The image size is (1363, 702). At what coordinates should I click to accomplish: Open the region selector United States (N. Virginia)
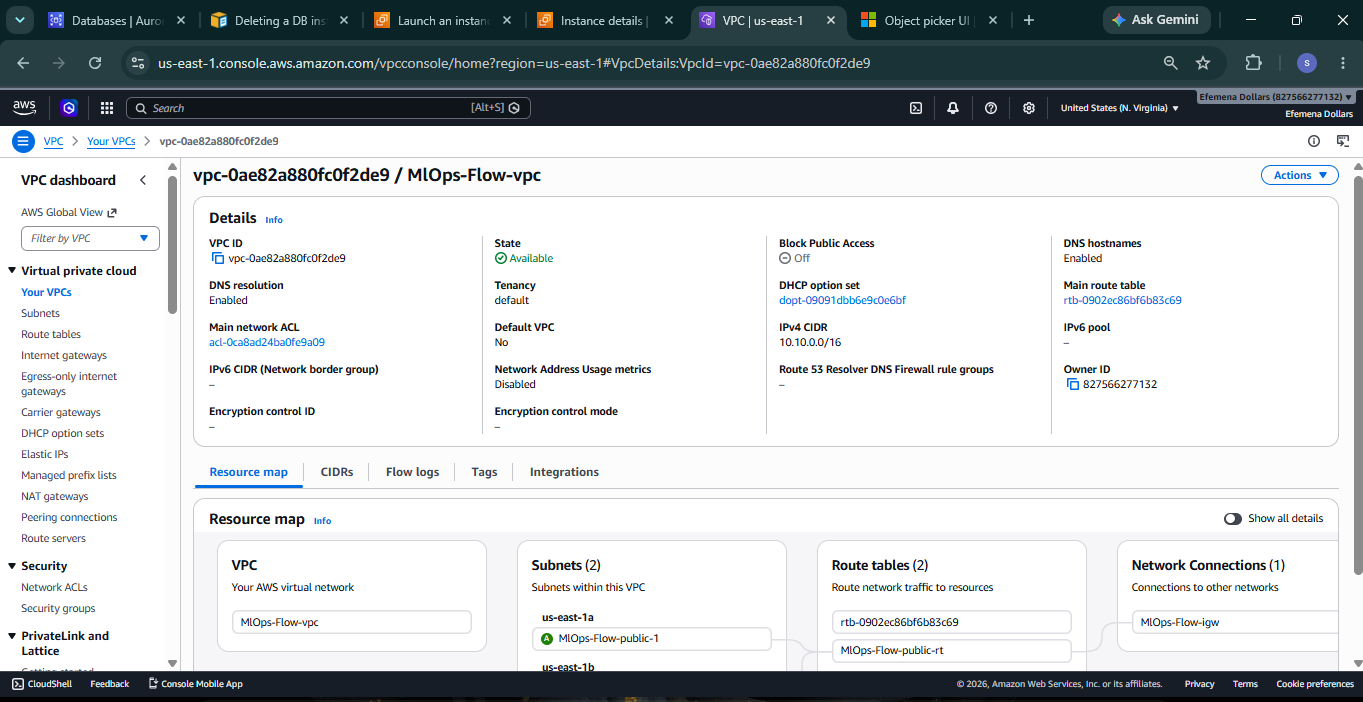click(x=1119, y=108)
